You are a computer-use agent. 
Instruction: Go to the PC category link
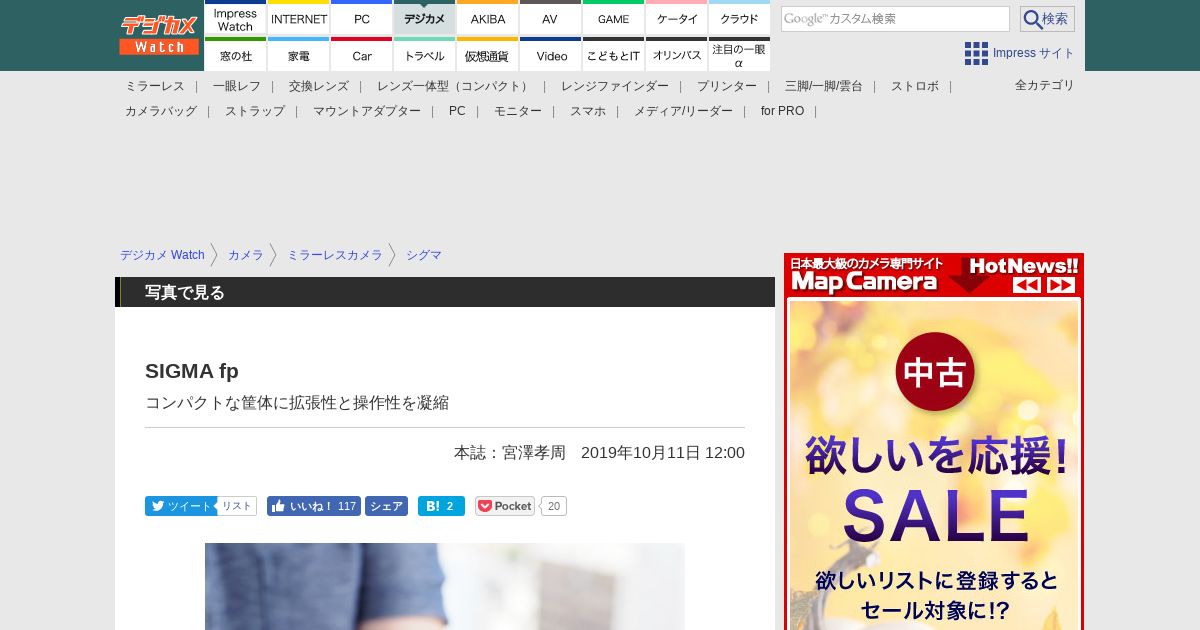pos(457,111)
